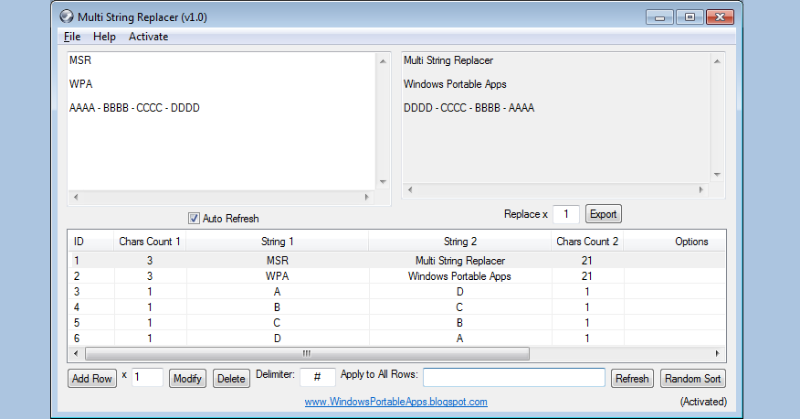Select the Multi String Replacer table cell
This screenshot has height=419, width=800.
pyautogui.click(x=460, y=261)
